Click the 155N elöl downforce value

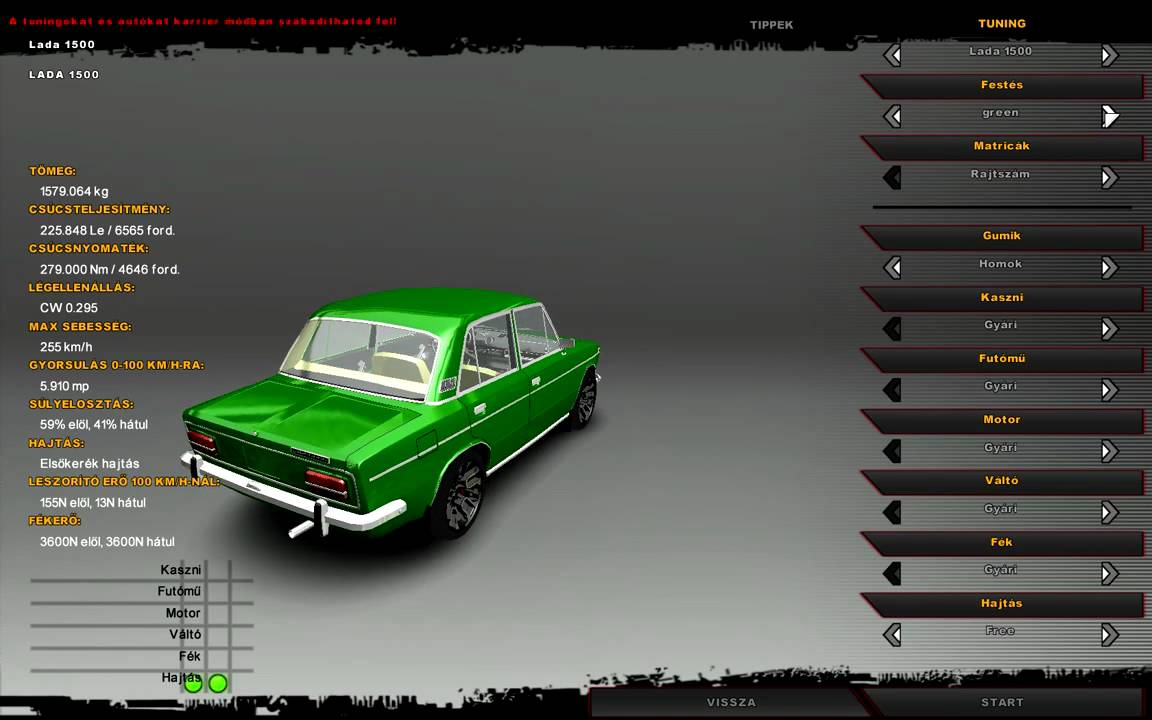(93, 503)
